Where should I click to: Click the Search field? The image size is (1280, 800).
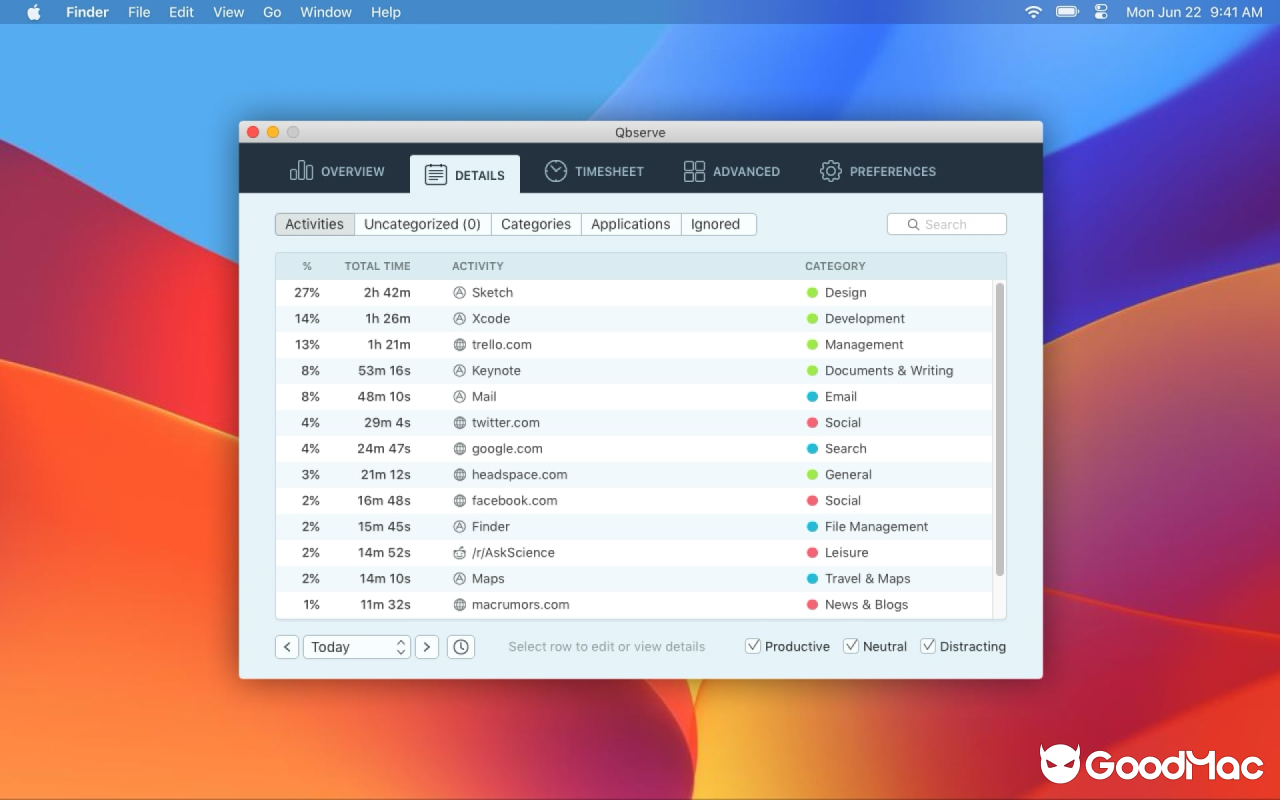point(947,224)
